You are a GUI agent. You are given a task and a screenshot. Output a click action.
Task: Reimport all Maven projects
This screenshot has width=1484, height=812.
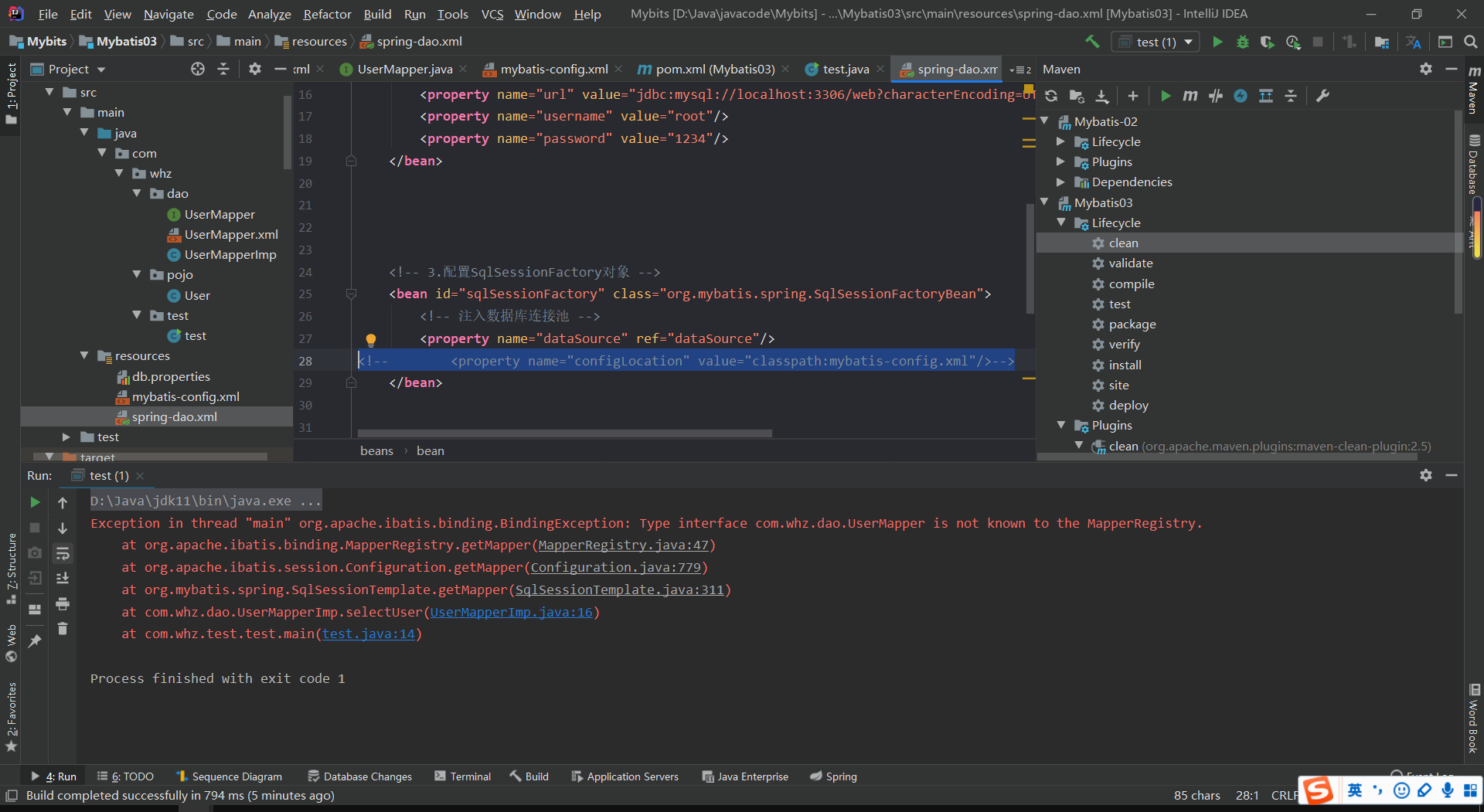[x=1051, y=96]
